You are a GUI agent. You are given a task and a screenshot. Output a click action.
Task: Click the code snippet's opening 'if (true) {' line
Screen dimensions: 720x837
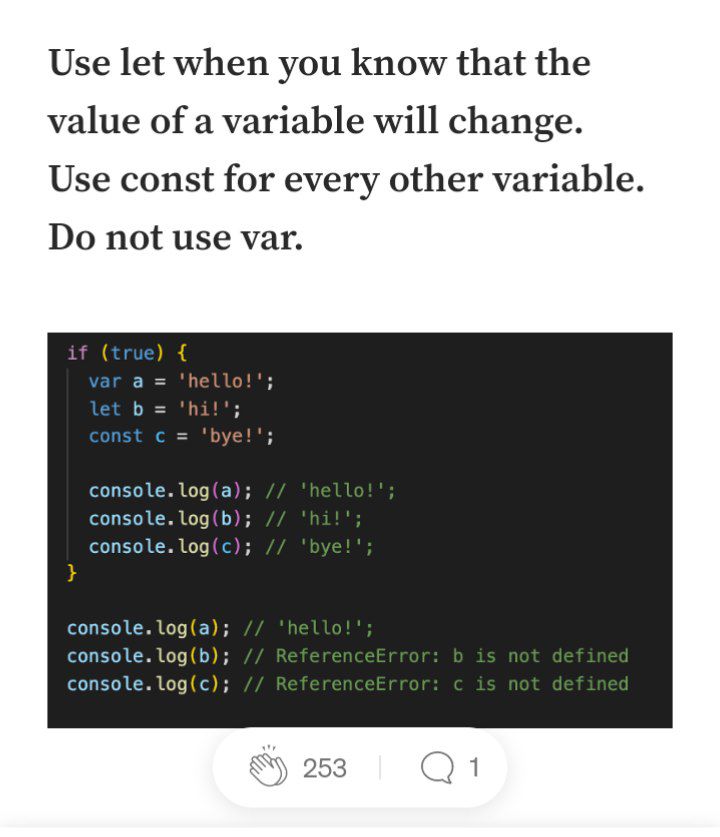point(126,353)
